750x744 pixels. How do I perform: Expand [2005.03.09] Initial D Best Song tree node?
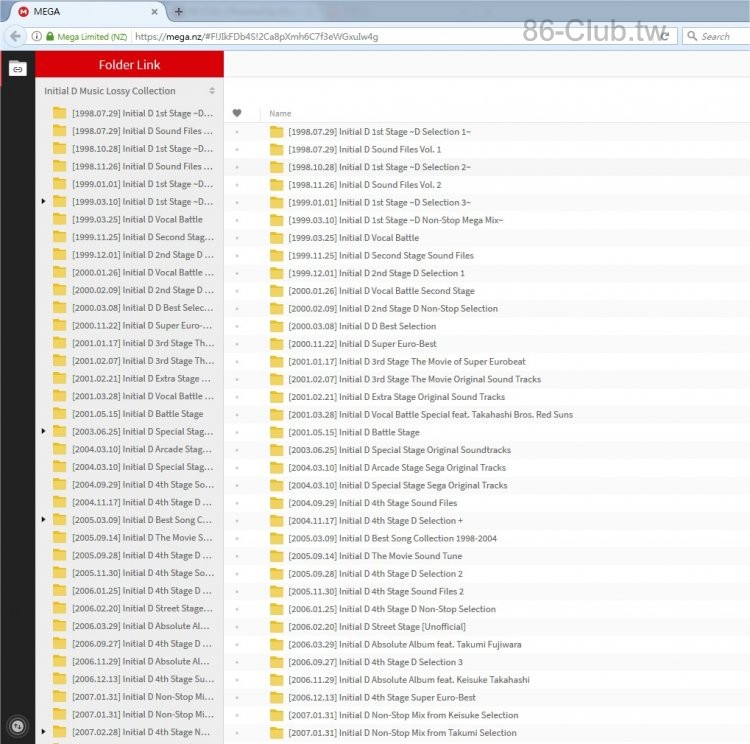(43, 520)
